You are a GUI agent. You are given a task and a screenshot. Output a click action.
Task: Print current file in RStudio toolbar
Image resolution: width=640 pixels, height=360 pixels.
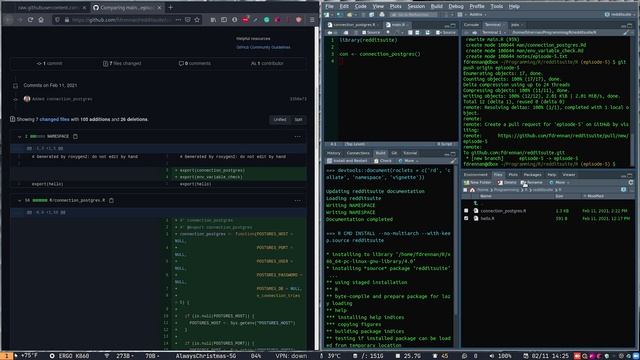pyautogui.click(x=382, y=15)
